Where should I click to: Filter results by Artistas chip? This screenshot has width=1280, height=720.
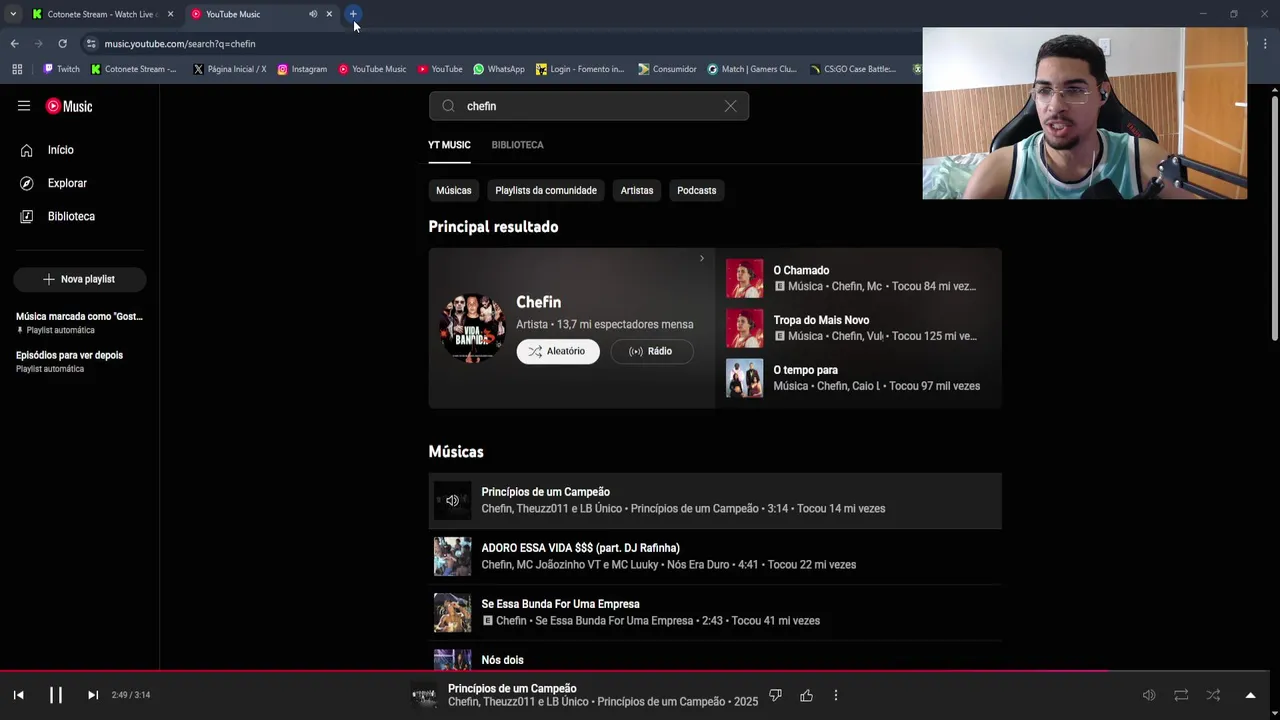tap(637, 190)
